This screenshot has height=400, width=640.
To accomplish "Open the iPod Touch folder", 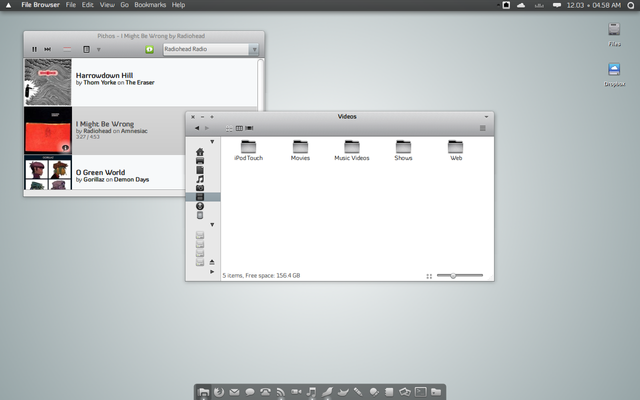I will coord(248,150).
